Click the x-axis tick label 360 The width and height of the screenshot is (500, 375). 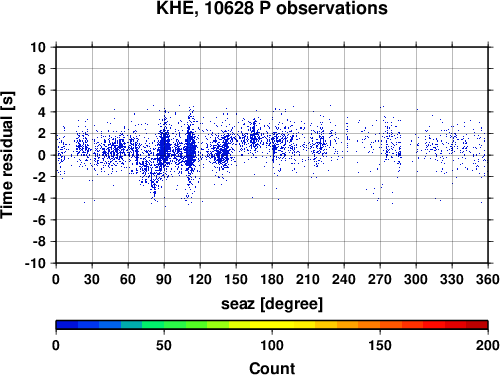pos(488,279)
